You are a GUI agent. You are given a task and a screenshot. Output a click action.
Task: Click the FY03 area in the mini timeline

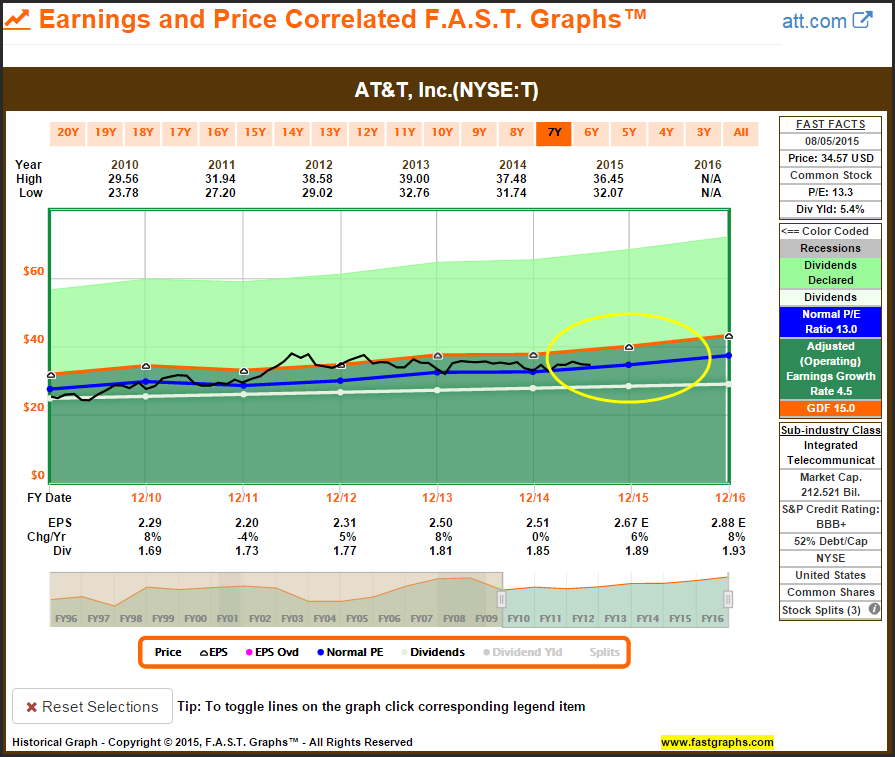tap(293, 619)
